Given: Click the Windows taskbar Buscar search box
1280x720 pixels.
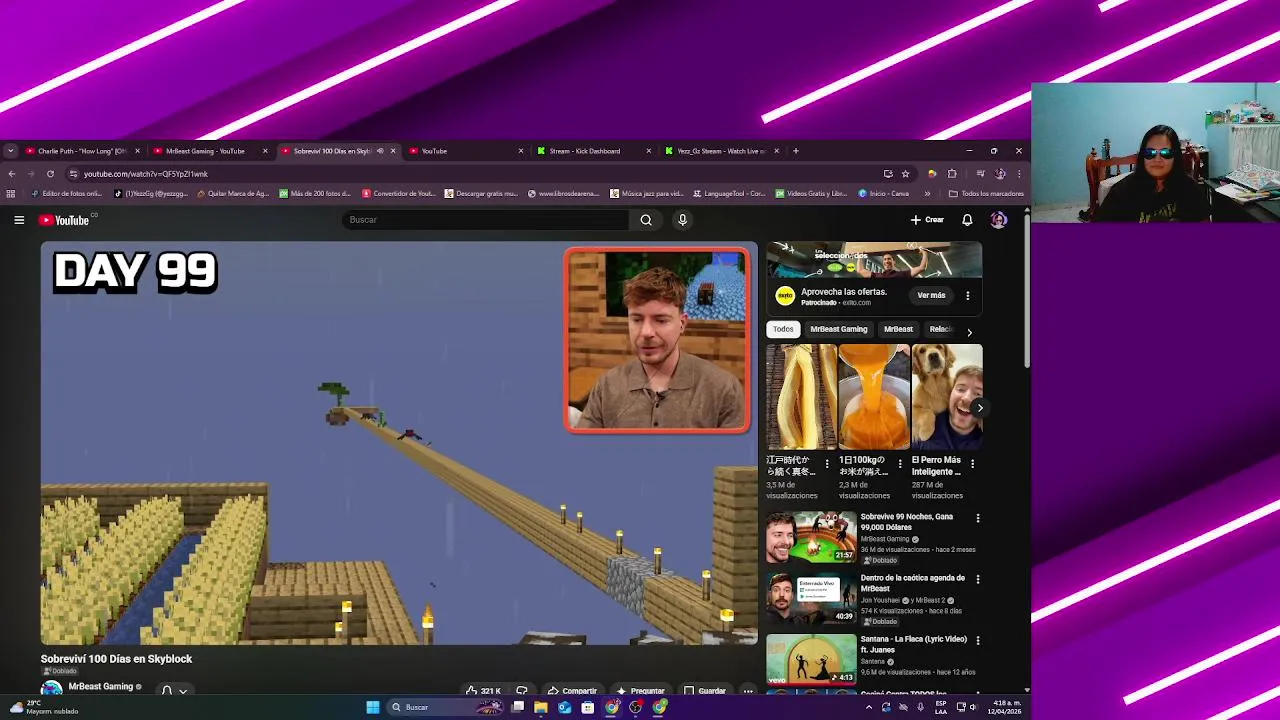Looking at the screenshot, I should click(447, 707).
